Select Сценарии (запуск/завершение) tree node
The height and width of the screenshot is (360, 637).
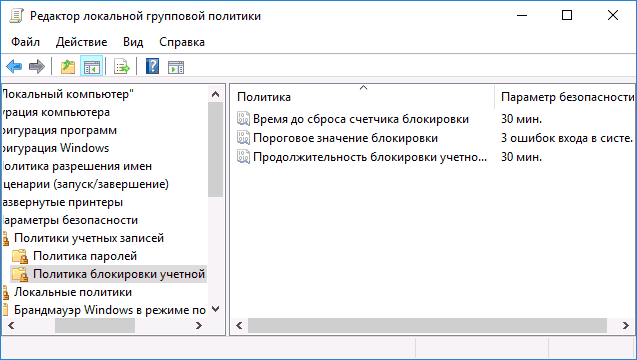click(x=85, y=184)
